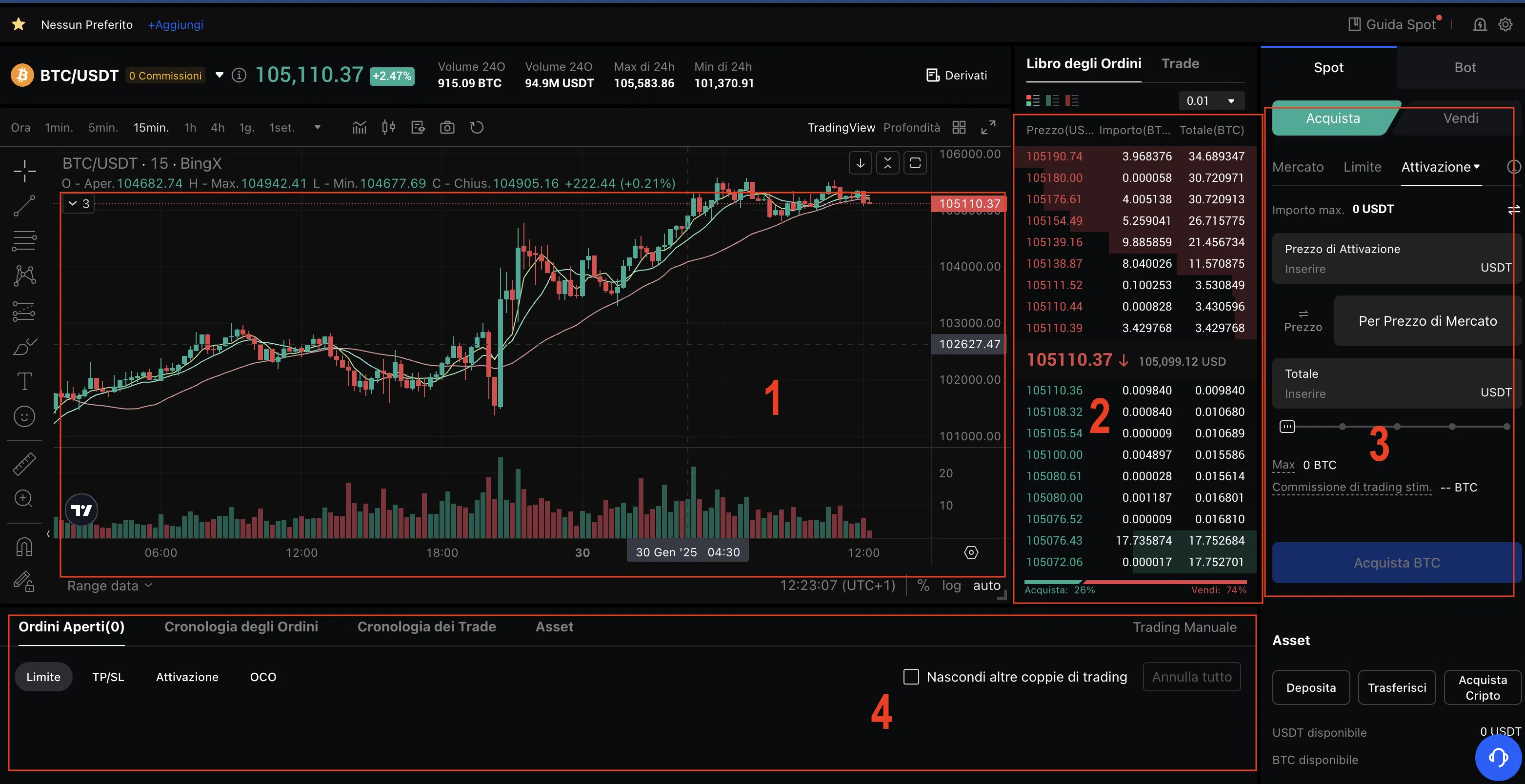
Task: Take a chart snapshot with camera icon
Action: (x=447, y=128)
